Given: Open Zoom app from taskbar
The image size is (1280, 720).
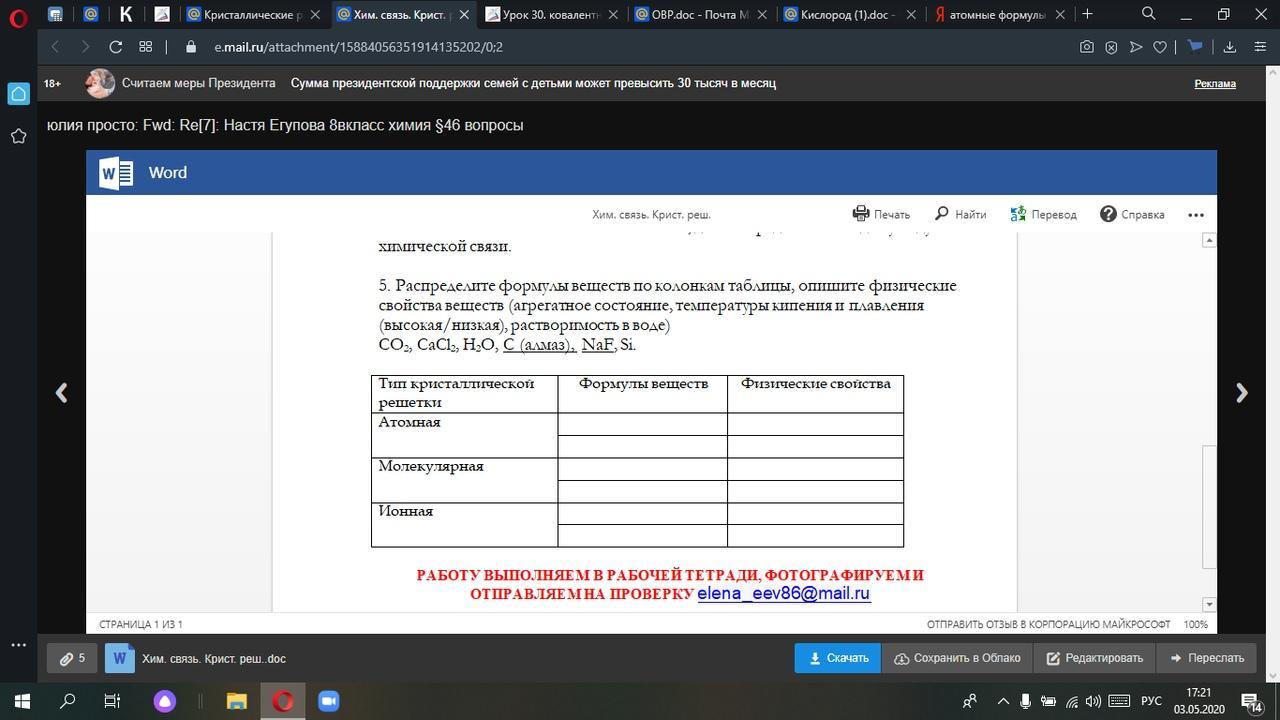Looking at the screenshot, I should (328, 701).
